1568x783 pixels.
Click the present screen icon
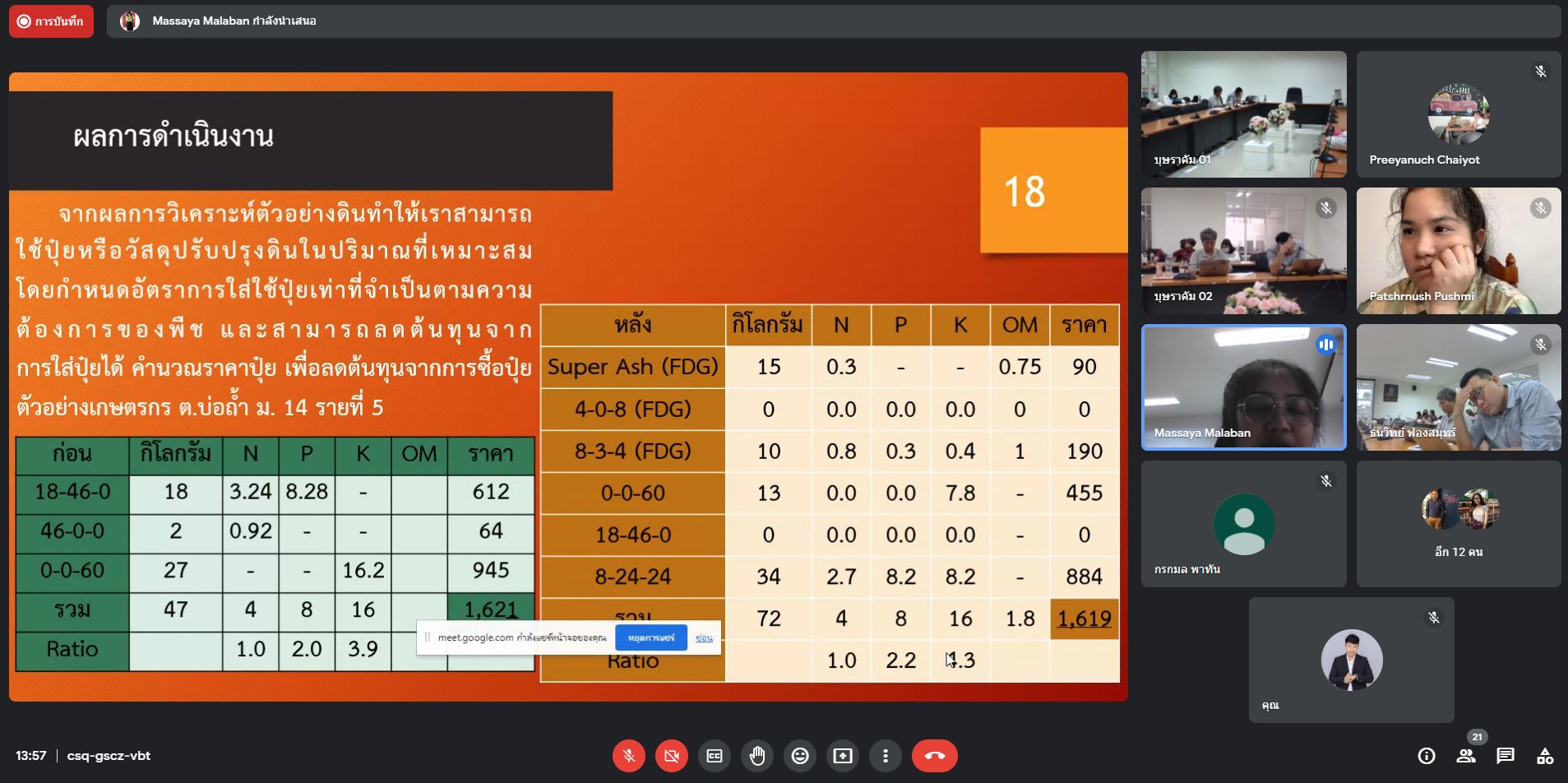click(x=843, y=756)
